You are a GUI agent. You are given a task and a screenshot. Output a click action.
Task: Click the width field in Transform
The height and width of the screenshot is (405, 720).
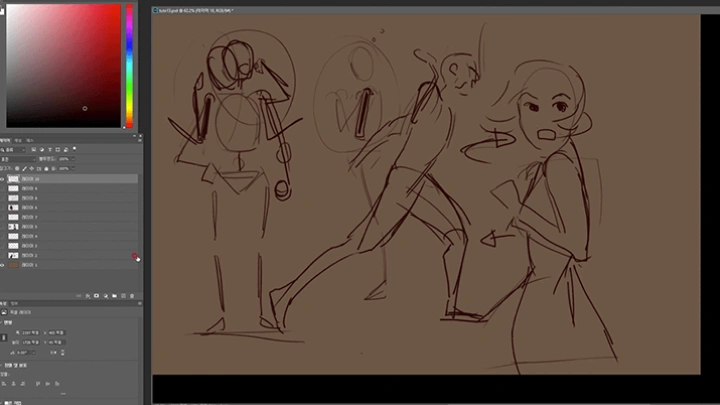coord(31,332)
